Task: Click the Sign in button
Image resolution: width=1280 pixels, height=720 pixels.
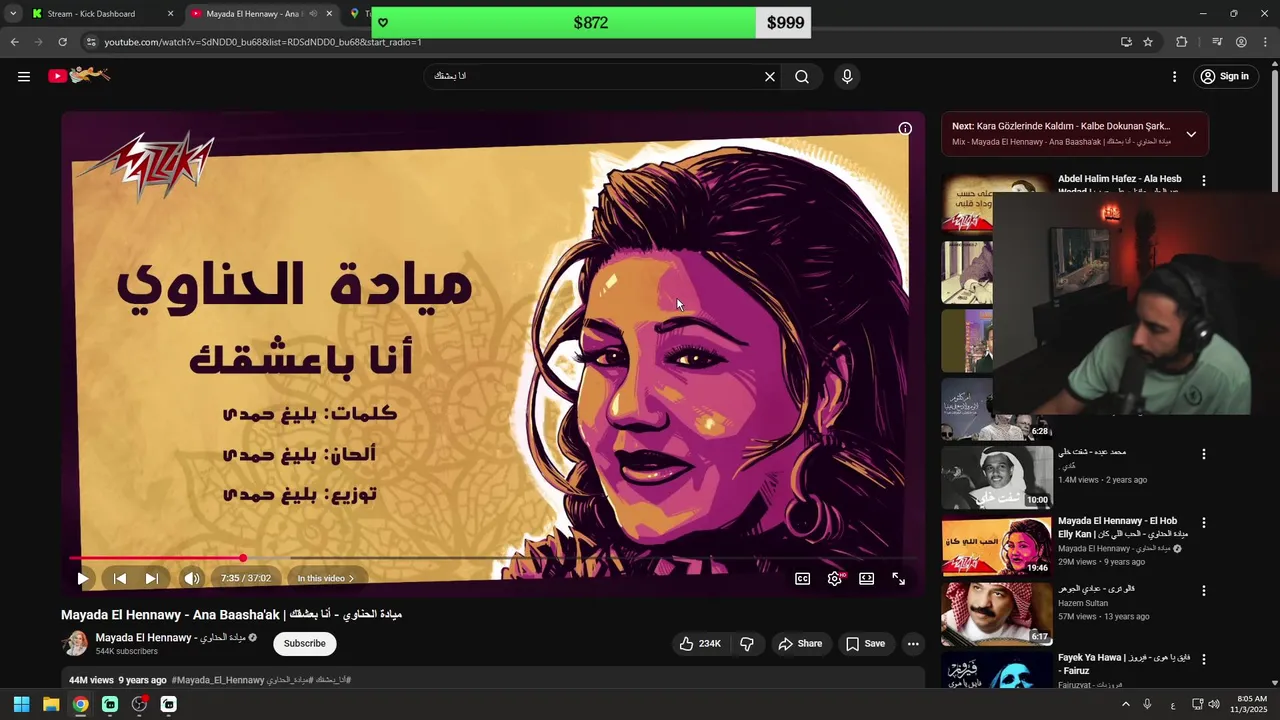Action: click(x=1224, y=76)
